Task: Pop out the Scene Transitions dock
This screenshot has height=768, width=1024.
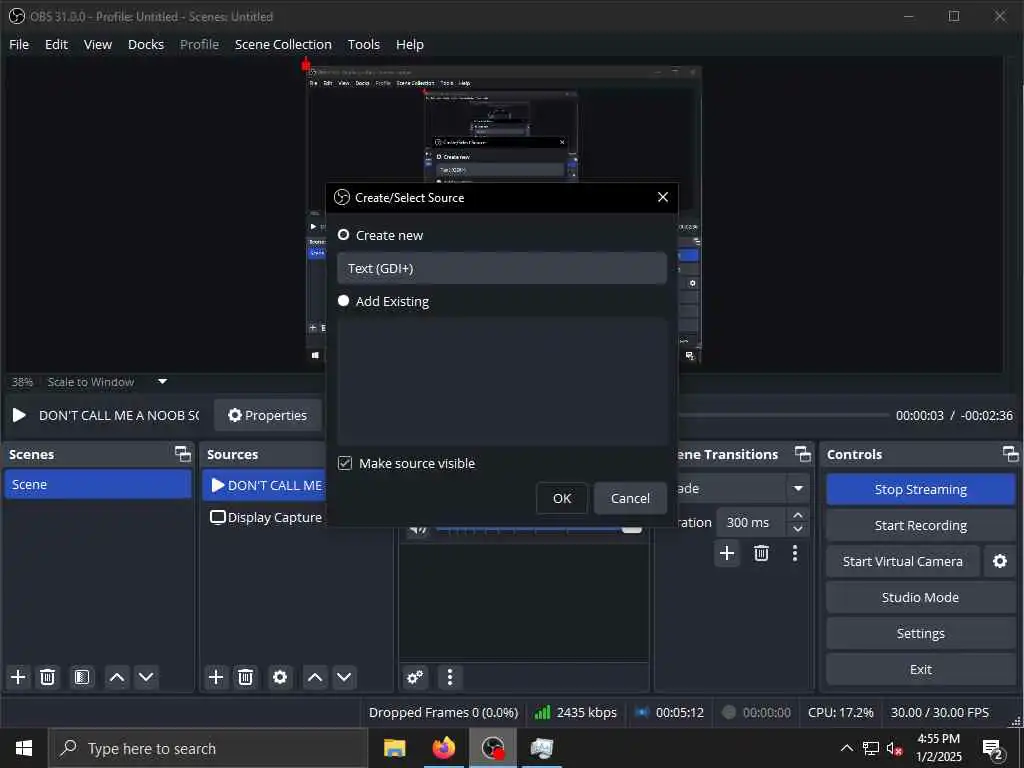Action: click(803, 454)
